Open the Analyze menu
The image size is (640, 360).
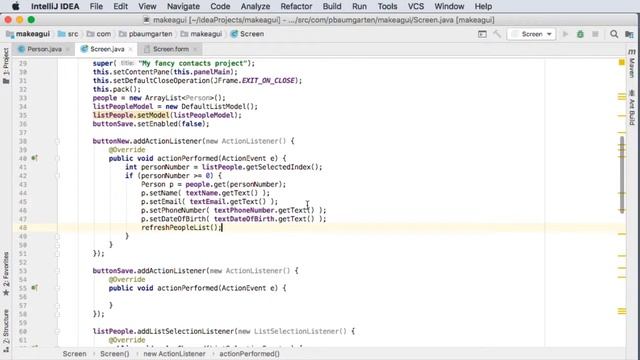point(255,7)
